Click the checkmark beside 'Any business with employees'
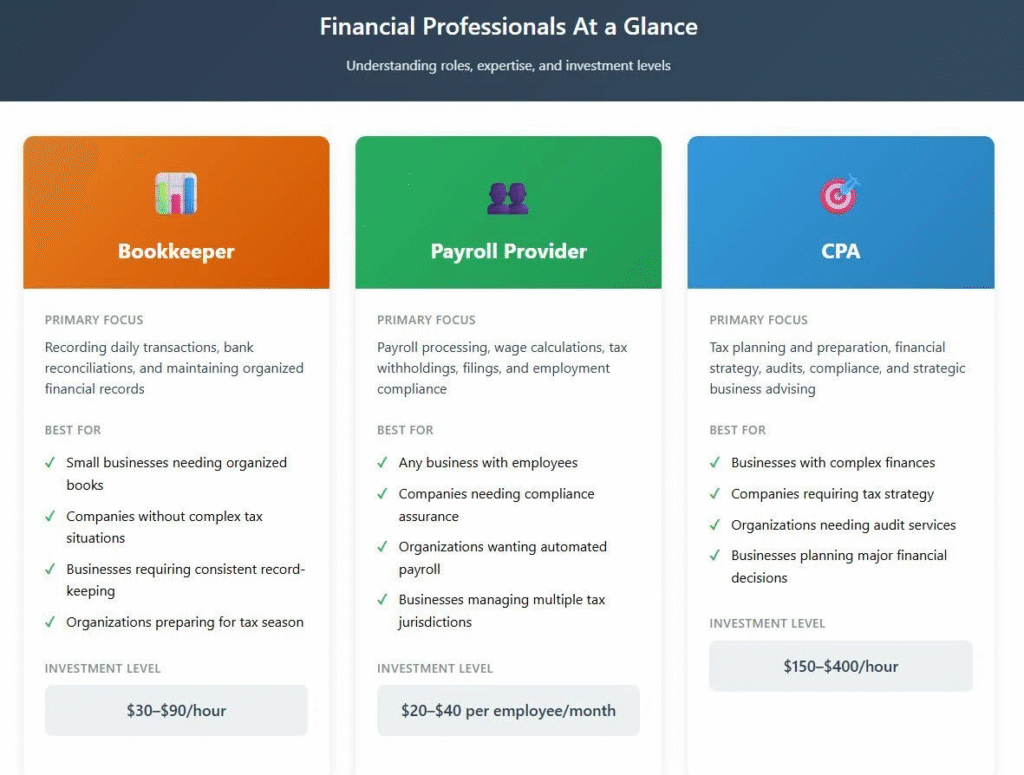 click(383, 463)
